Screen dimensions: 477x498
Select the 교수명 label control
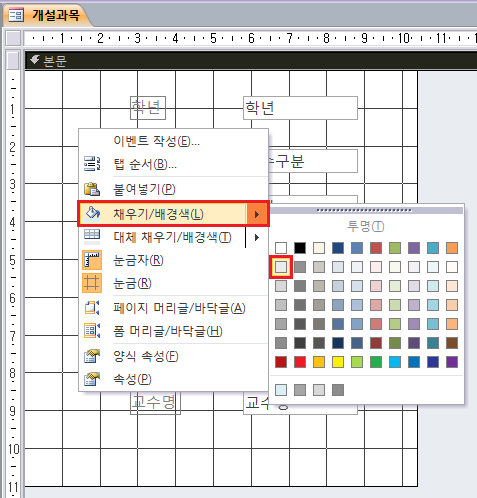click(x=155, y=403)
